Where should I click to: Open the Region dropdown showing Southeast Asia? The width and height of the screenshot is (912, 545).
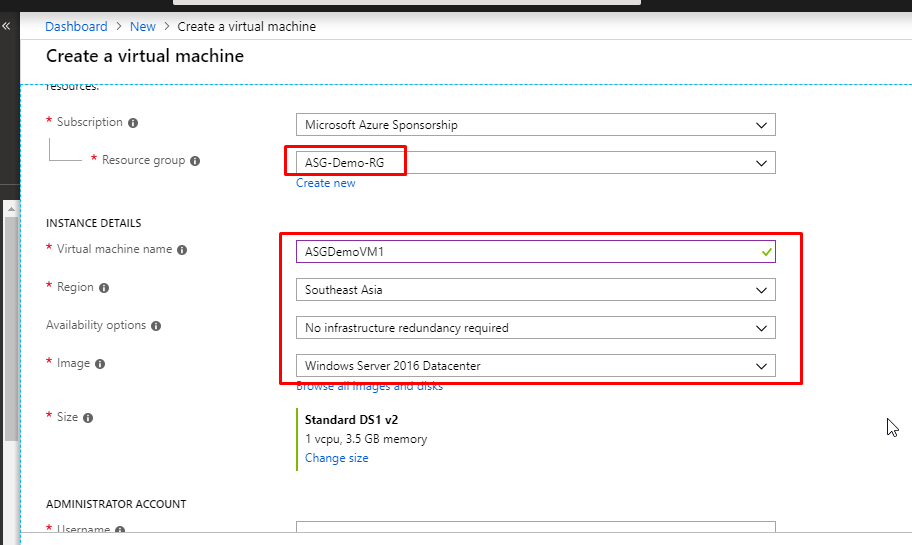coord(535,290)
